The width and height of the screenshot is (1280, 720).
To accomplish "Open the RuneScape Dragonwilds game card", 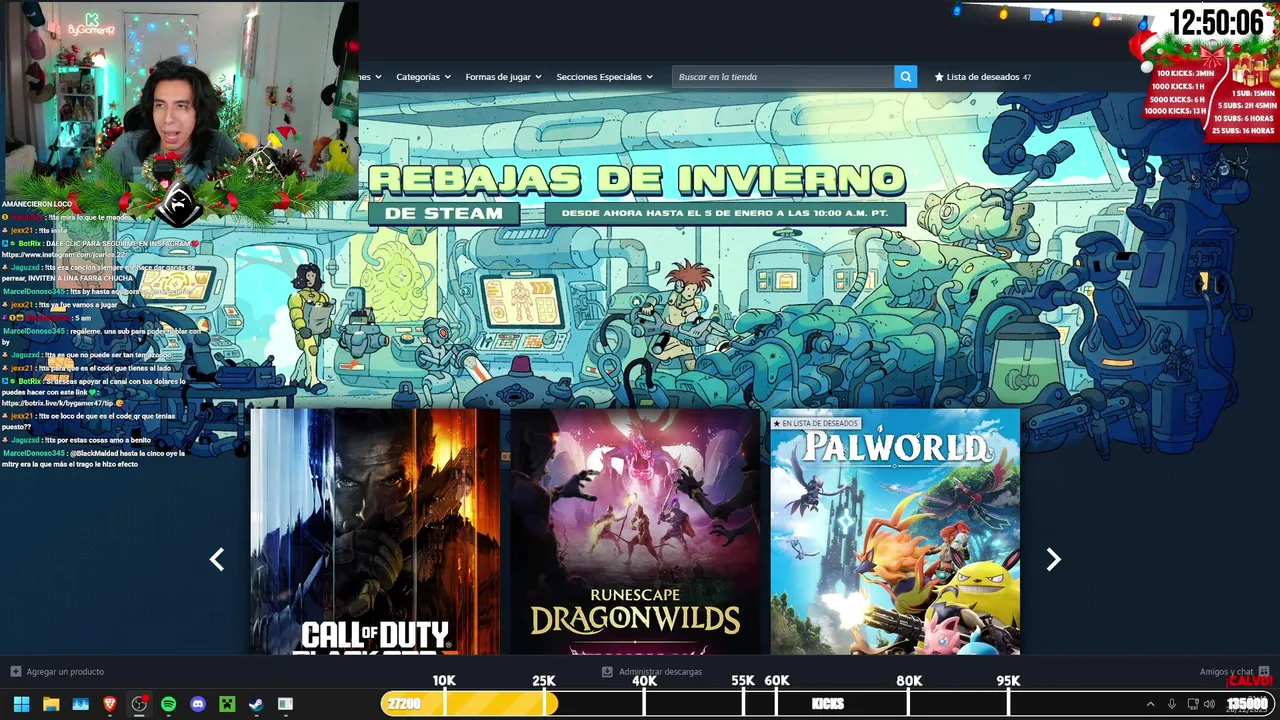I will pos(635,531).
